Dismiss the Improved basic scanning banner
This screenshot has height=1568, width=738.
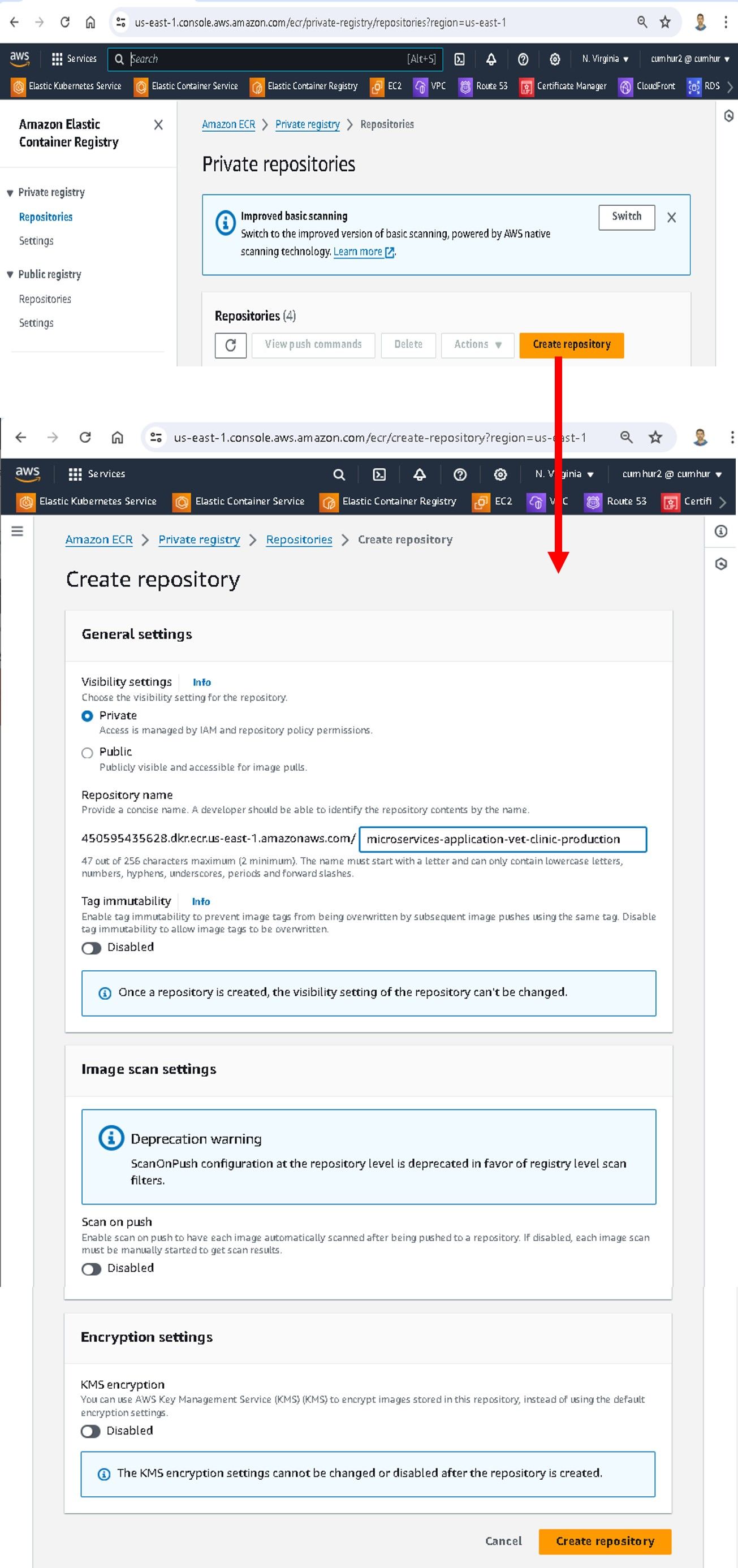pos(671,217)
